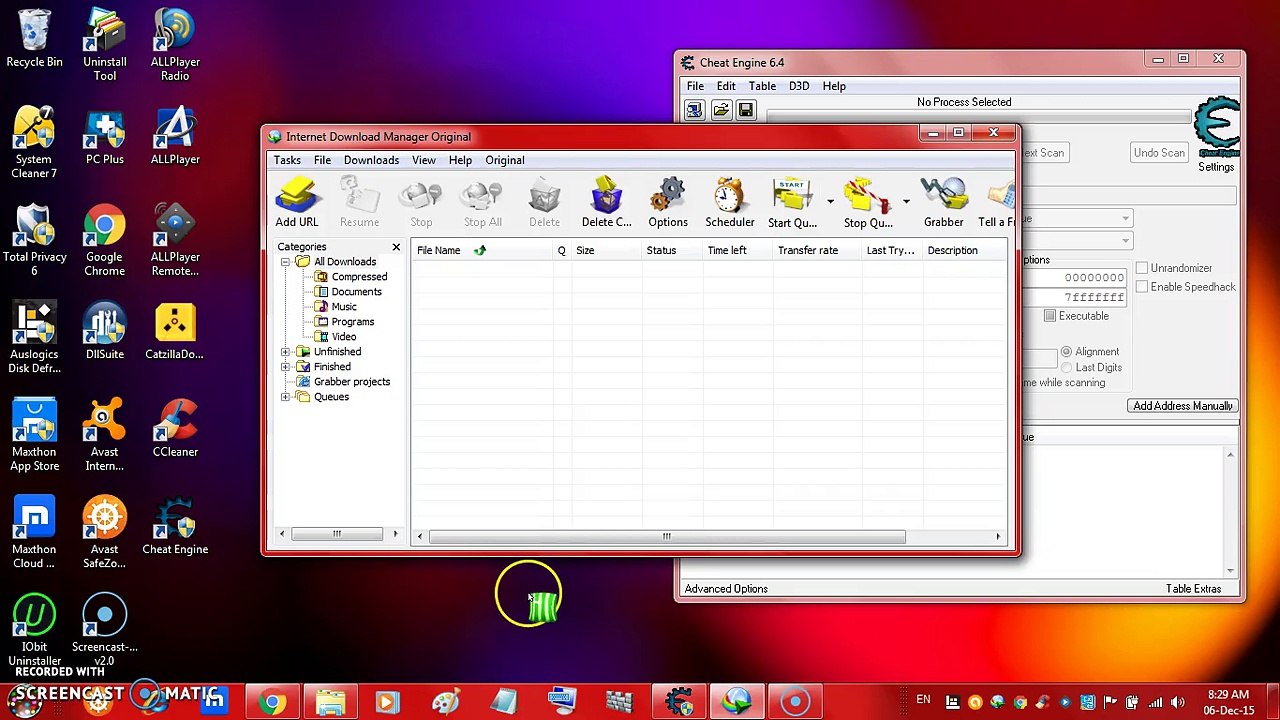1280x720 pixels.
Task: Open the IDM View menu
Action: [423, 160]
